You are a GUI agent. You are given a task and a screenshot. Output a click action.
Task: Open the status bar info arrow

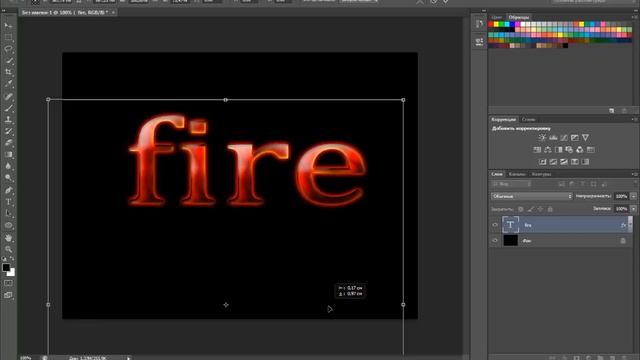point(128,358)
